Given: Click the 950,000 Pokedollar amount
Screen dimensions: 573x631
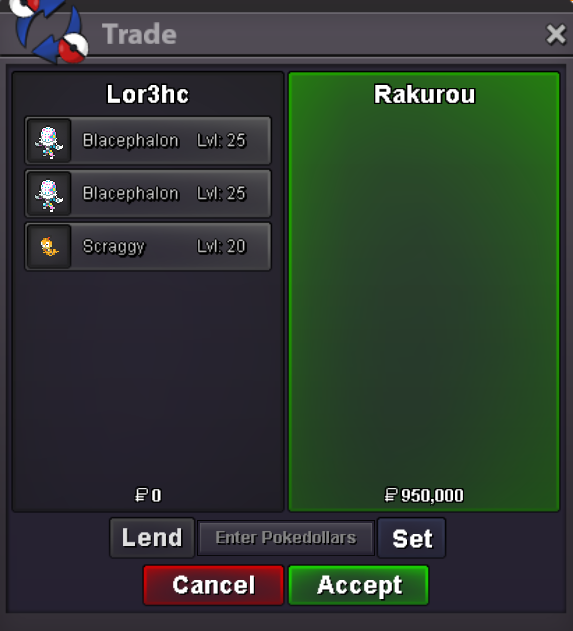Looking at the screenshot, I should pos(432,495).
